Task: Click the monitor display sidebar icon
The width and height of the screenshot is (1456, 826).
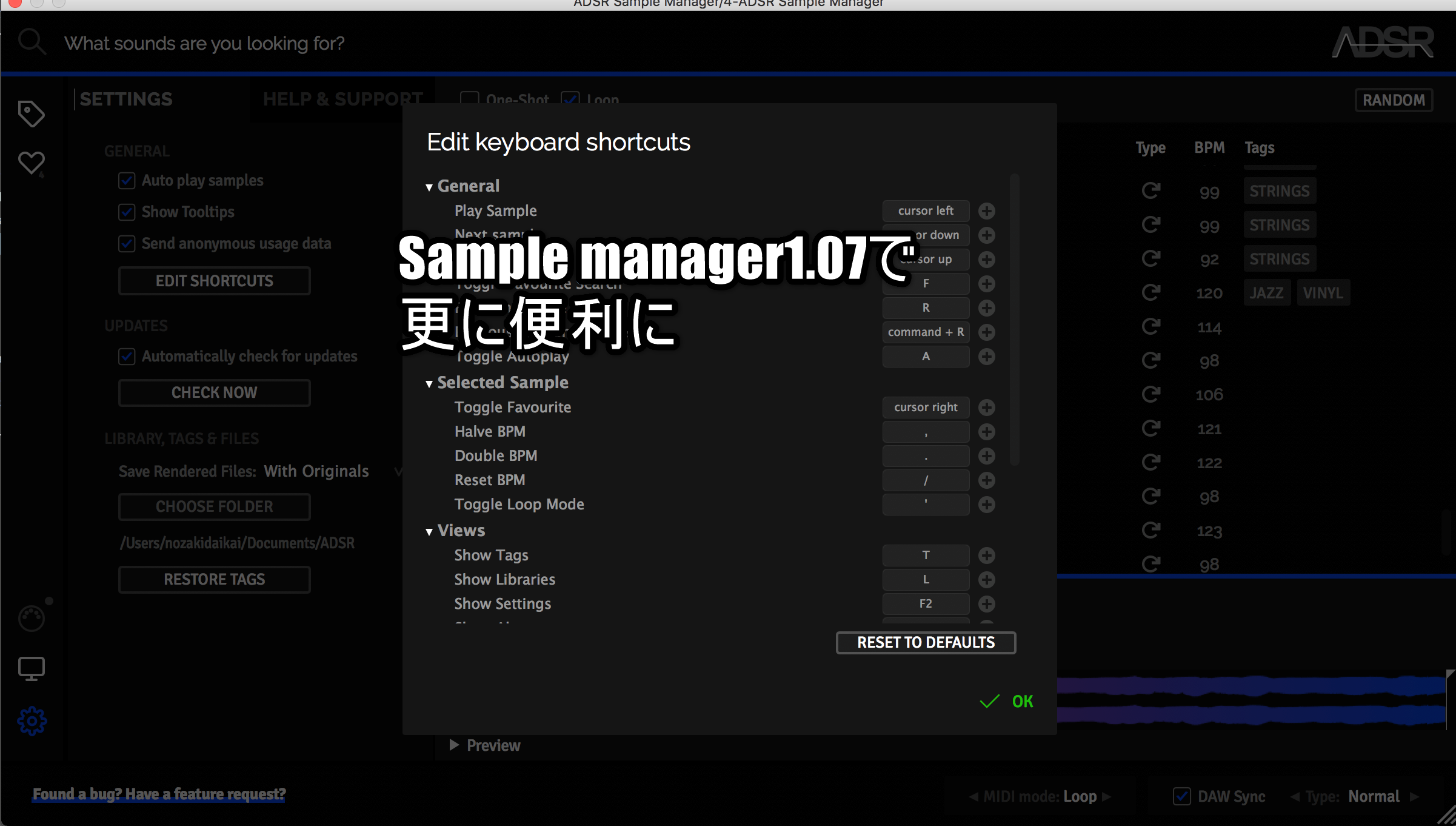Action: pos(31,669)
